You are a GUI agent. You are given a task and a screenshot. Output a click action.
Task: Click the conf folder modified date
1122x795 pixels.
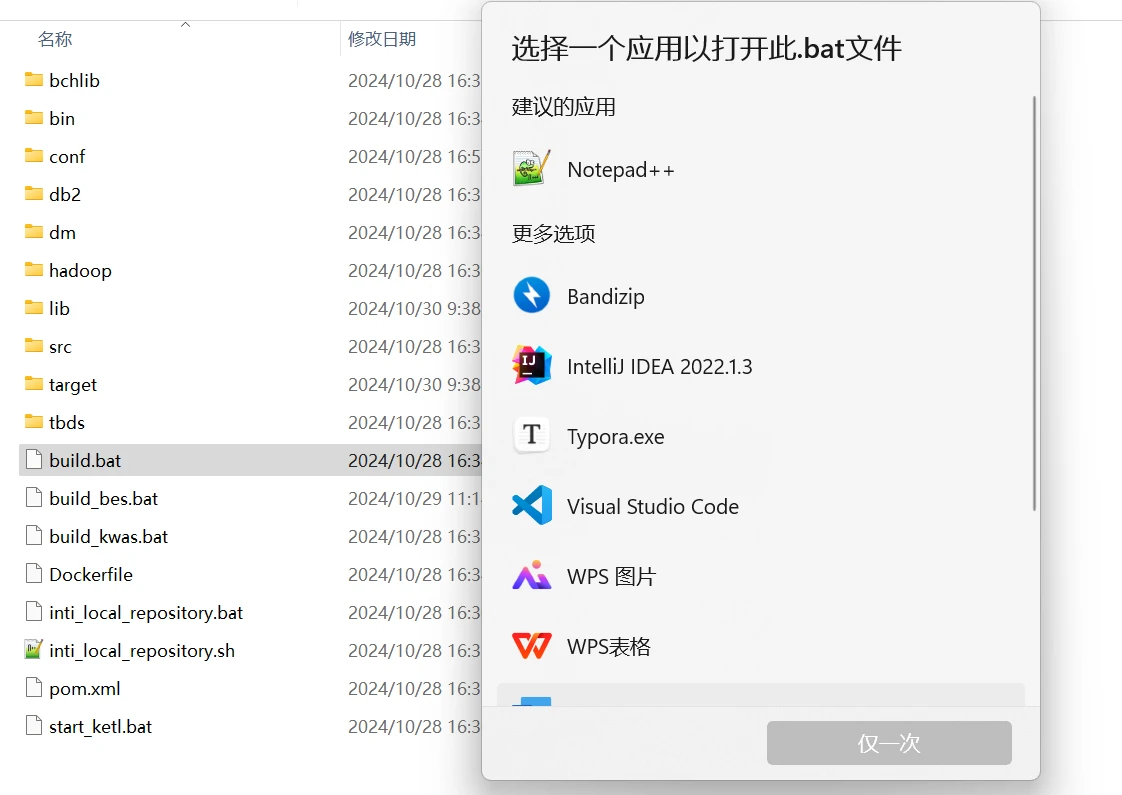click(x=414, y=156)
